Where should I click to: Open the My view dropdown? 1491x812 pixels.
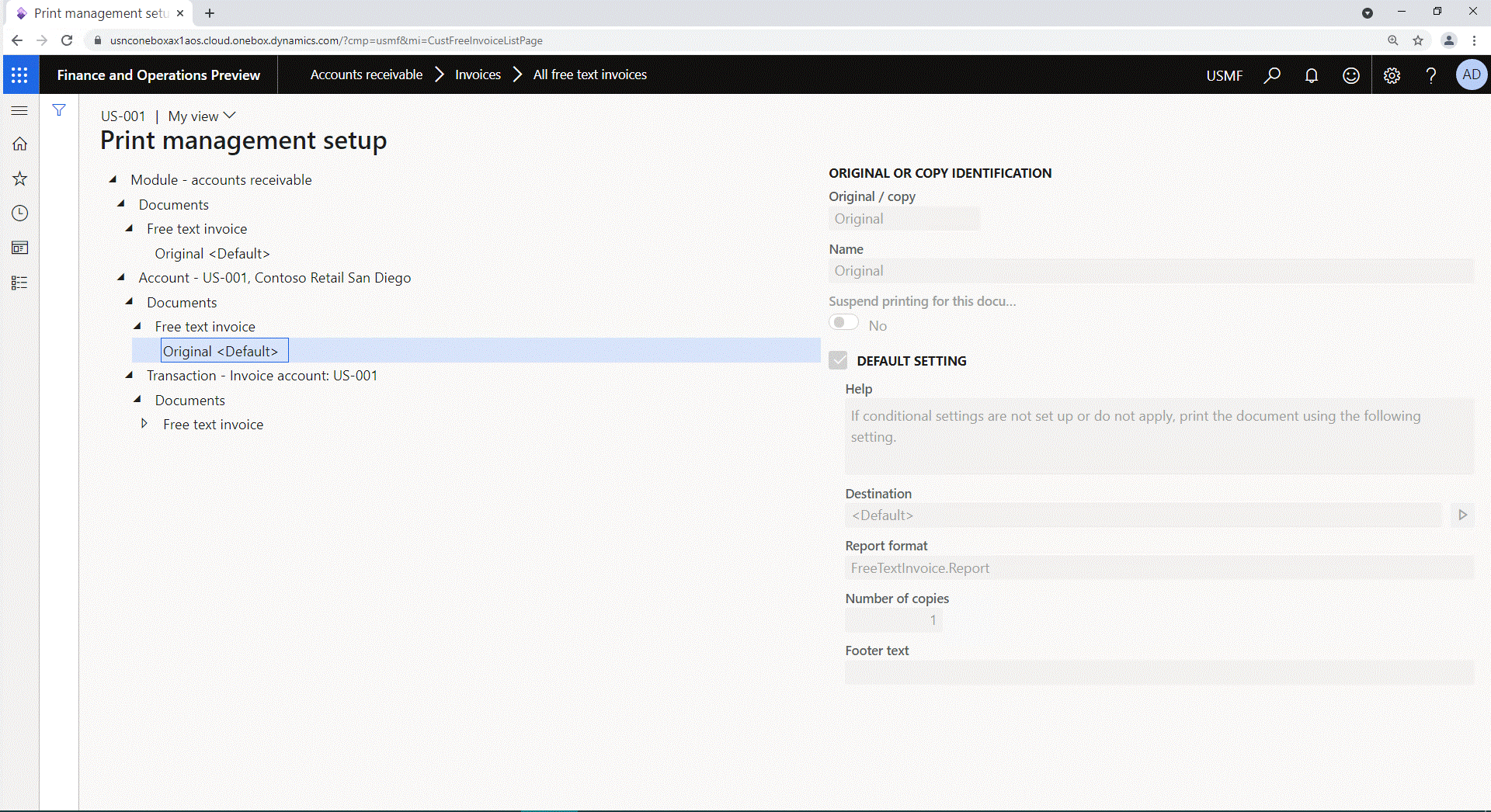202,116
